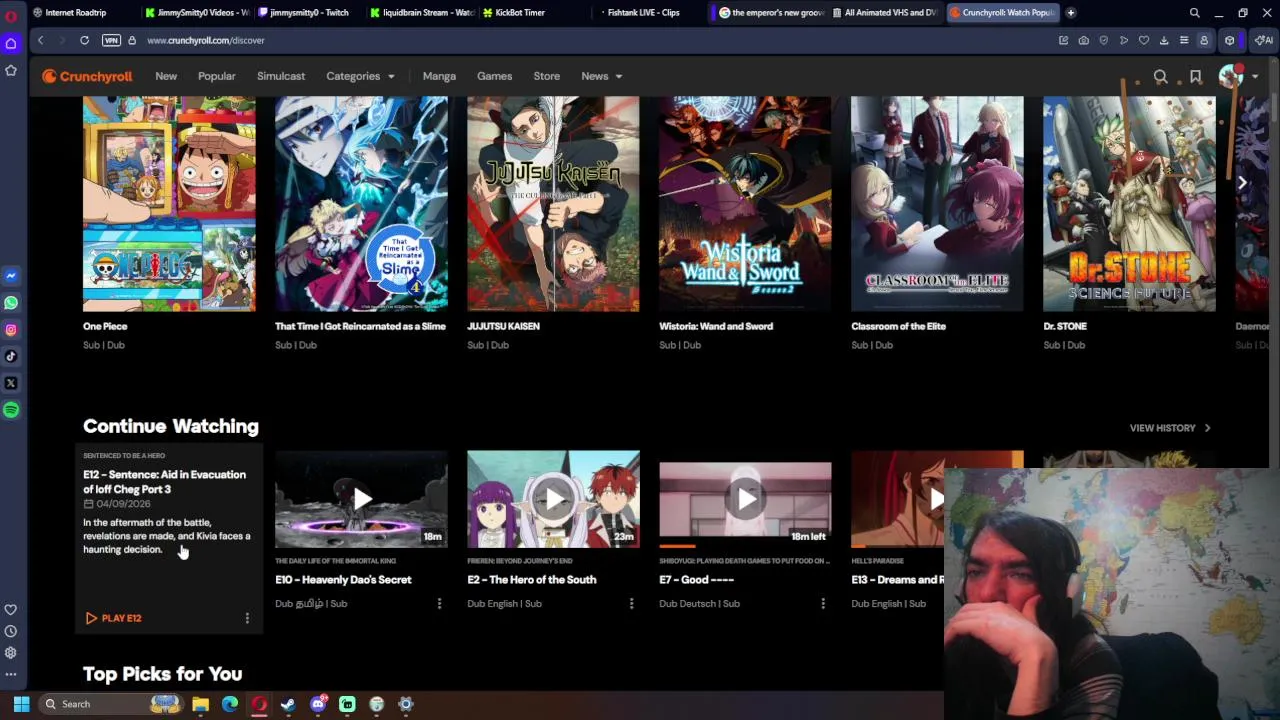
Task: Reload the page with the refresh icon
Action: click(x=84, y=40)
